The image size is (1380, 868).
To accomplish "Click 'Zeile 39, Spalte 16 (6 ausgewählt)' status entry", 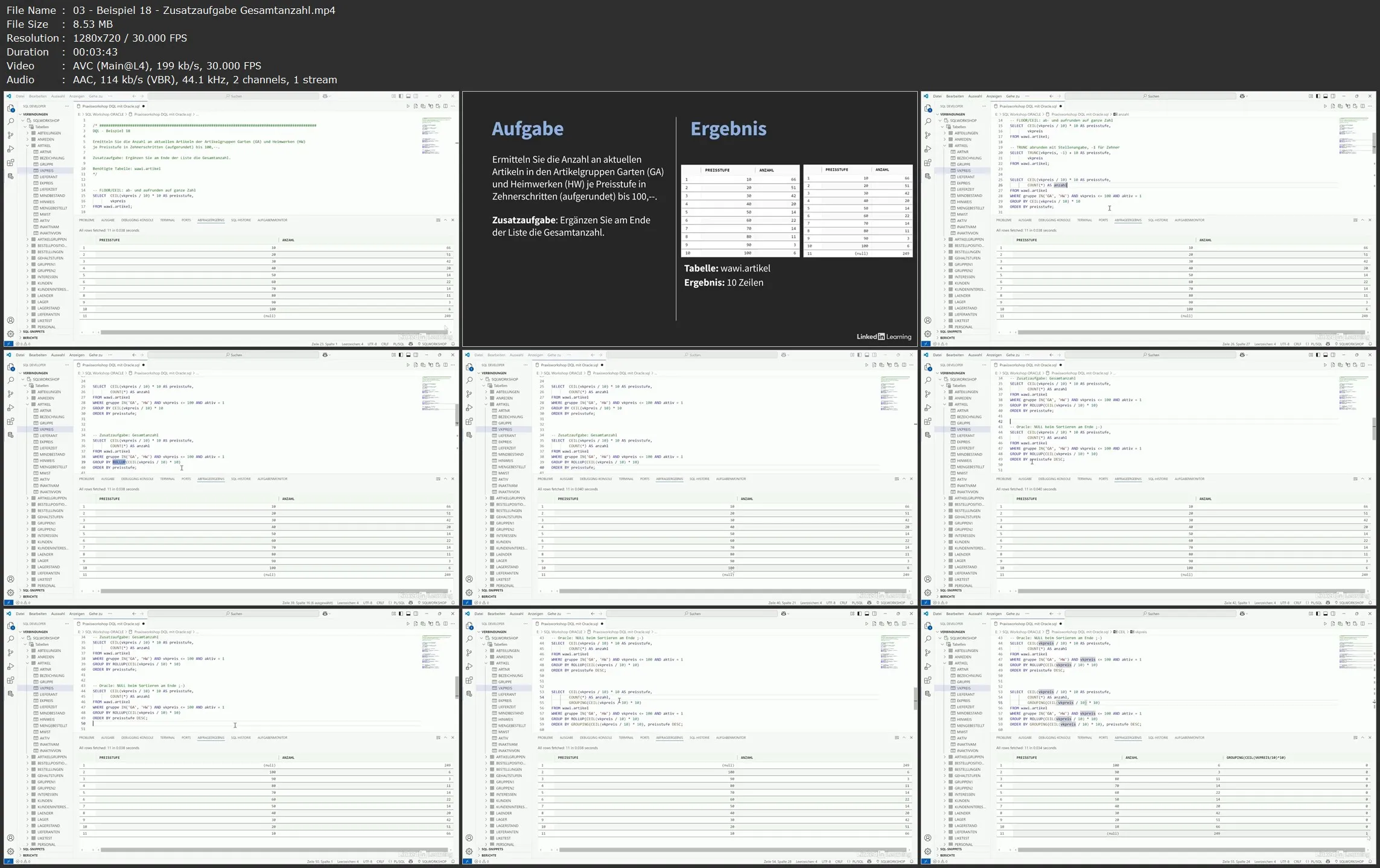I will point(307,603).
